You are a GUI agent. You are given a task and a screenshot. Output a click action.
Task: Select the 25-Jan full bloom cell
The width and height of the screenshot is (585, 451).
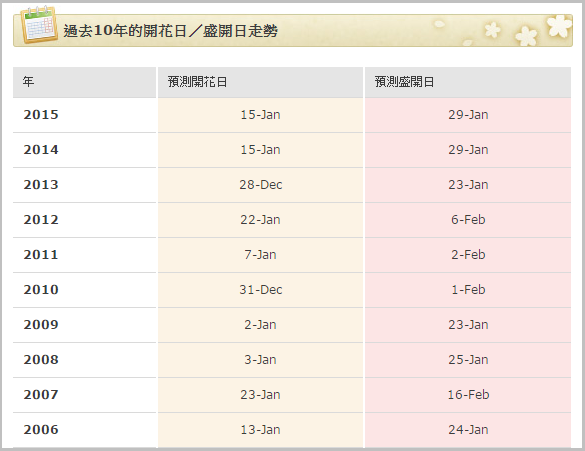coord(468,360)
